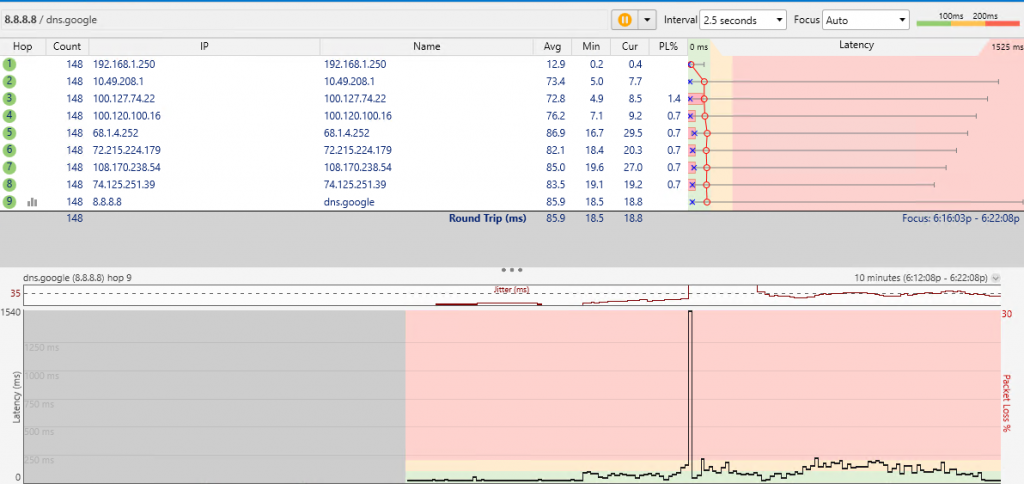Open the Interval 2.5 seconds dropdown
The width and height of the screenshot is (1024, 484).
click(743, 20)
